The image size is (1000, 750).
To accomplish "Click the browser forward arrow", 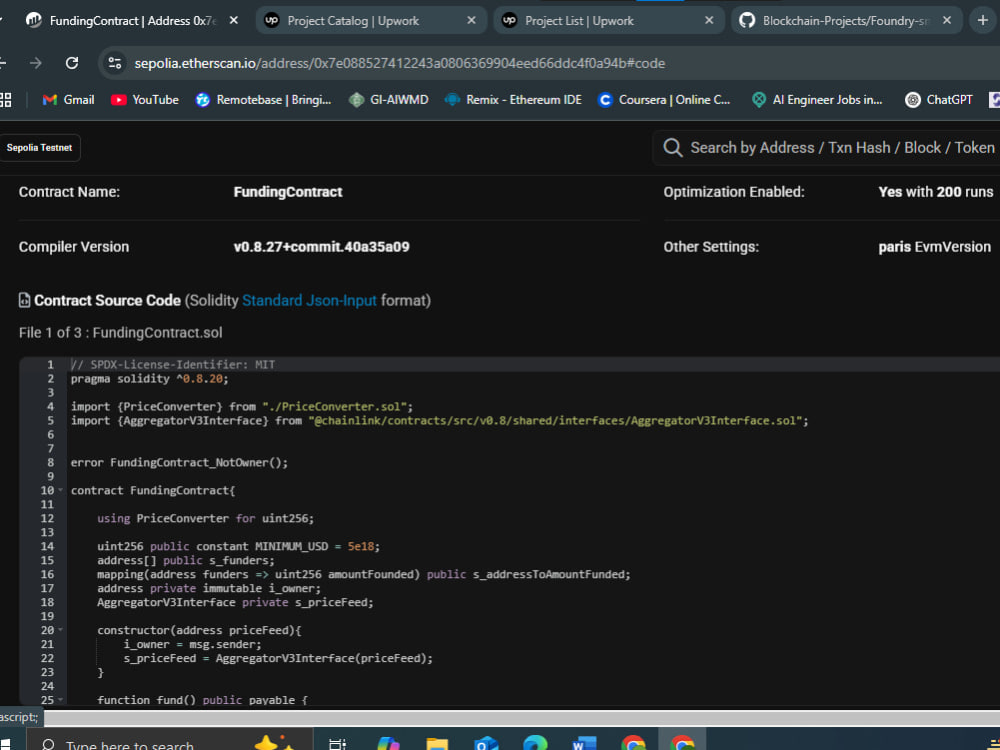I will (x=36, y=63).
